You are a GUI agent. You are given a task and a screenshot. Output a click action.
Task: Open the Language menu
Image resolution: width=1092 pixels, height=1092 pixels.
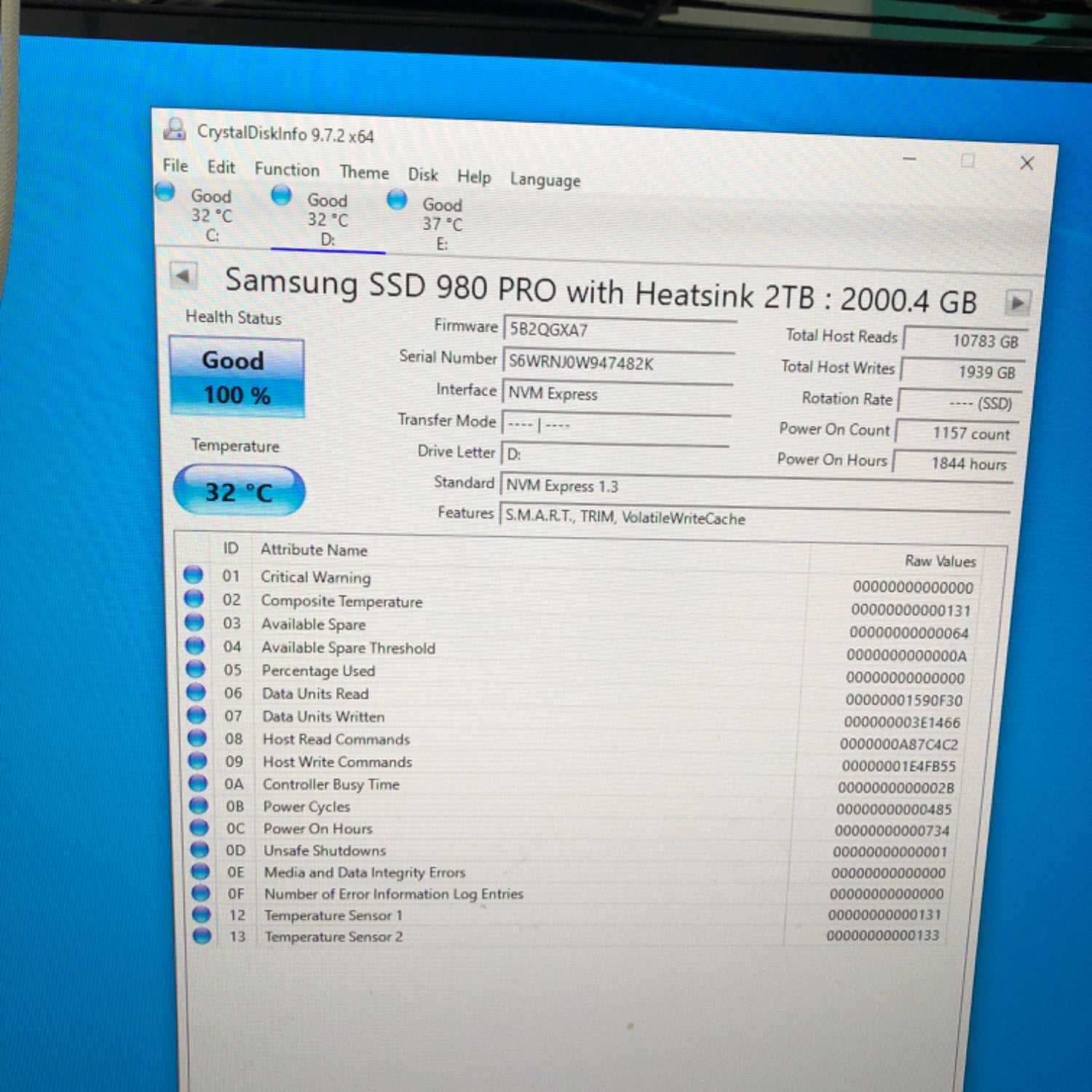[545, 180]
